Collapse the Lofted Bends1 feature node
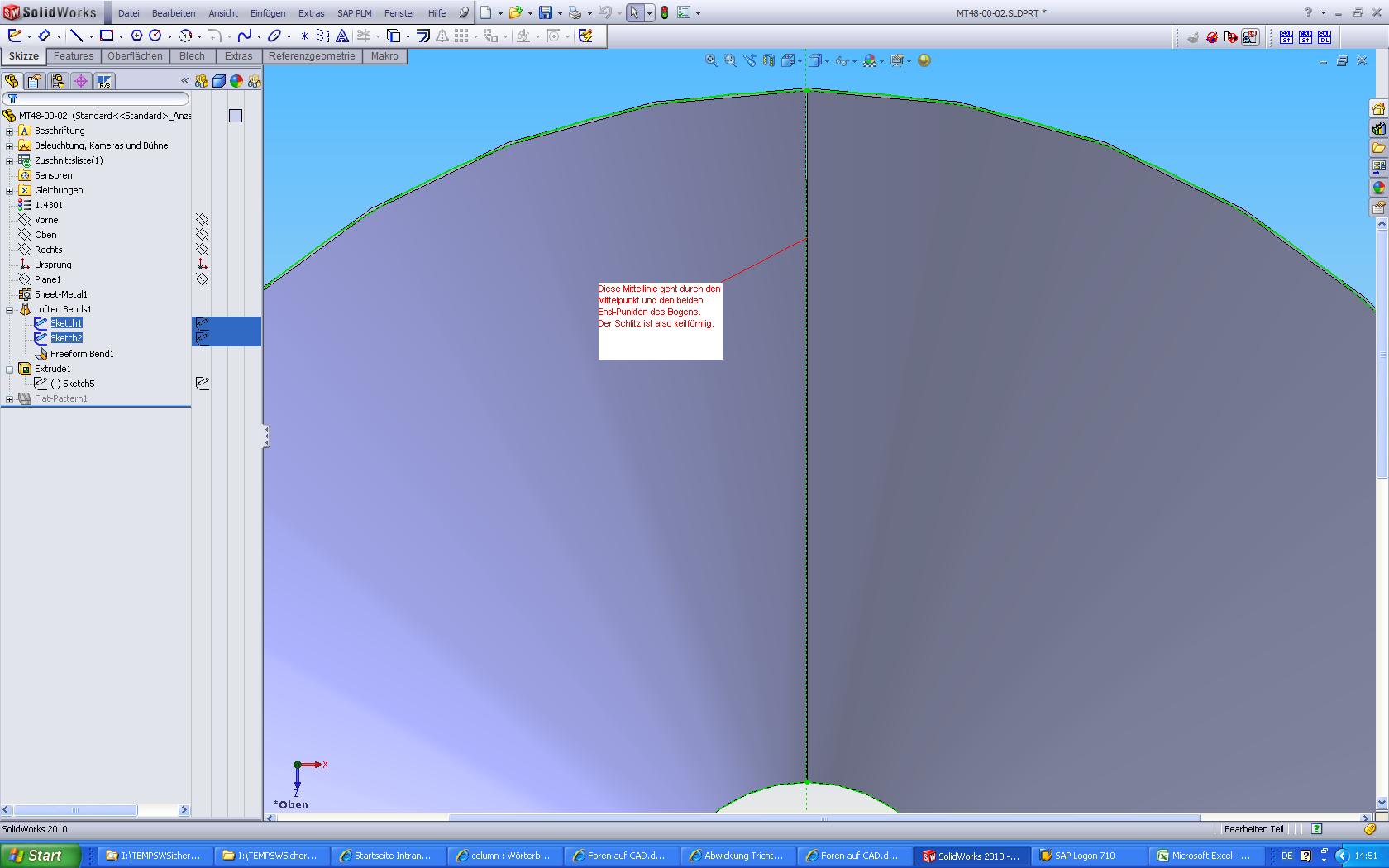The image size is (1389, 868). [10, 309]
